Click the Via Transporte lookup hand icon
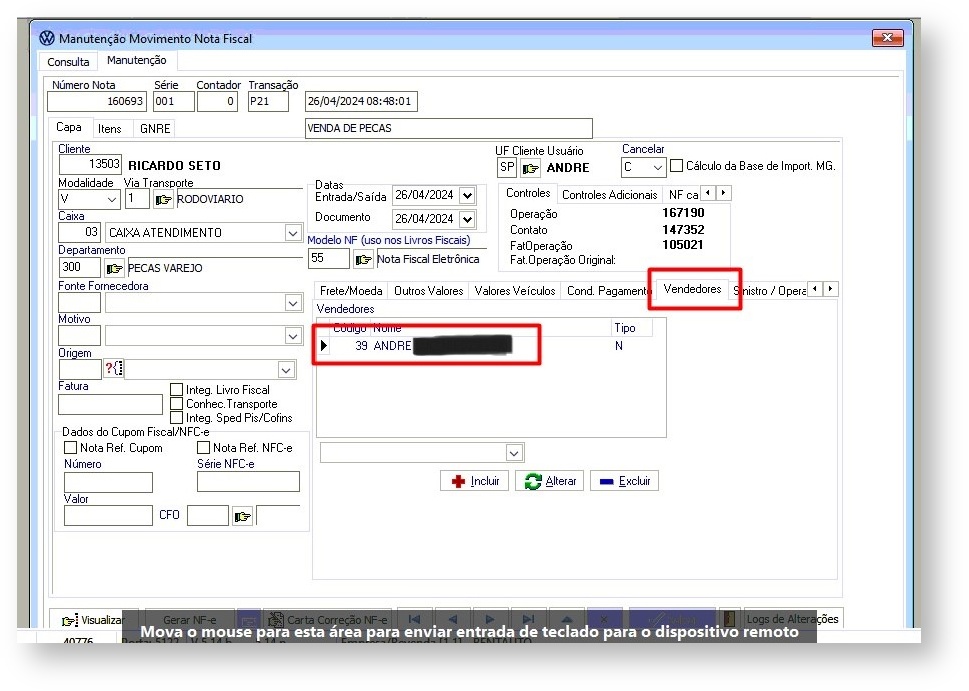This screenshot has height=691, width=969. tap(163, 200)
